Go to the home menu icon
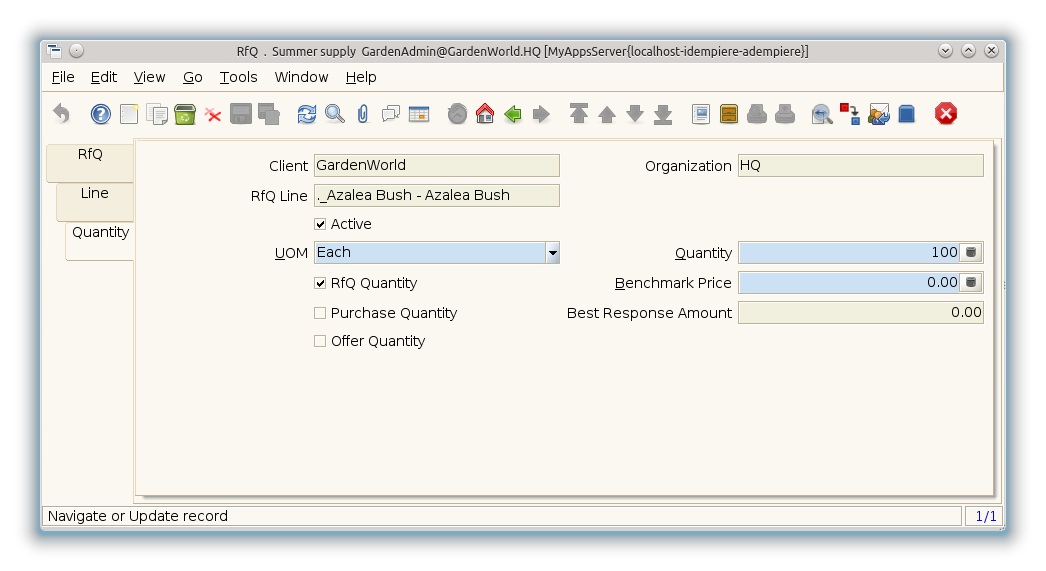The height and width of the screenshot is (571, 1046). coord(485,114)
